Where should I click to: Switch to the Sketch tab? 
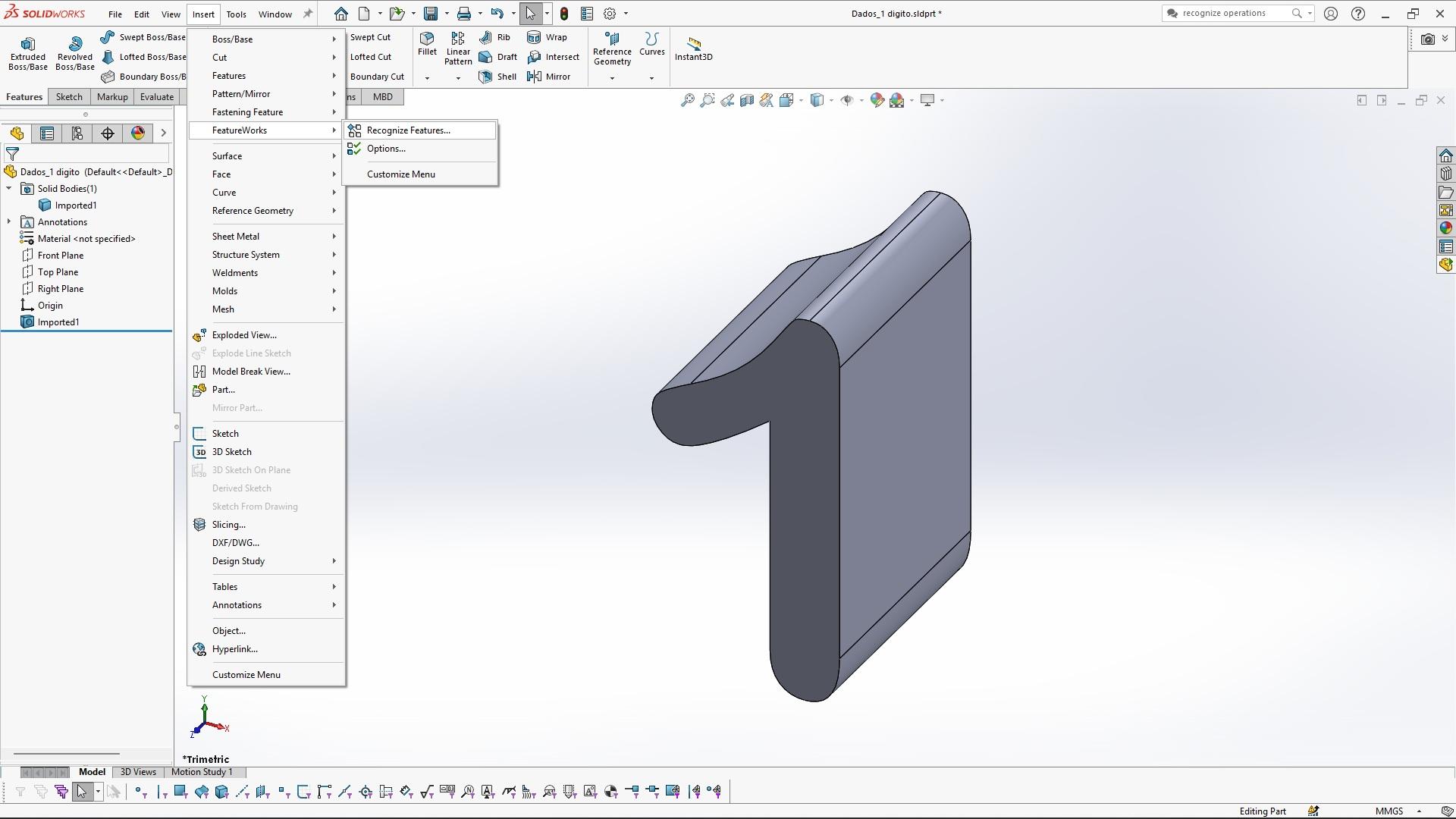pos(69,97)
